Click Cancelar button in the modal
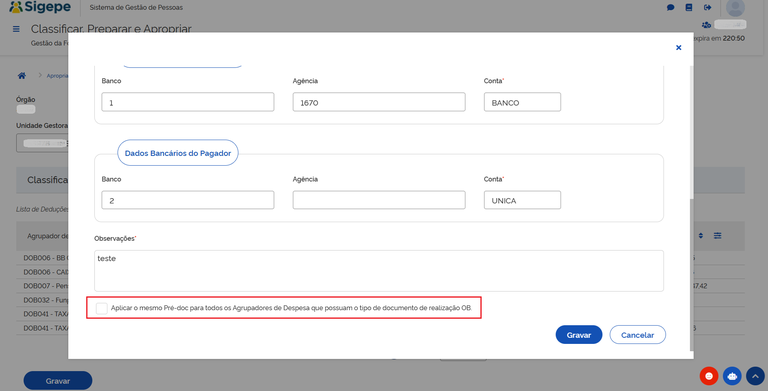Viewport: 768px width, 391px height. [x=637, y=335]
